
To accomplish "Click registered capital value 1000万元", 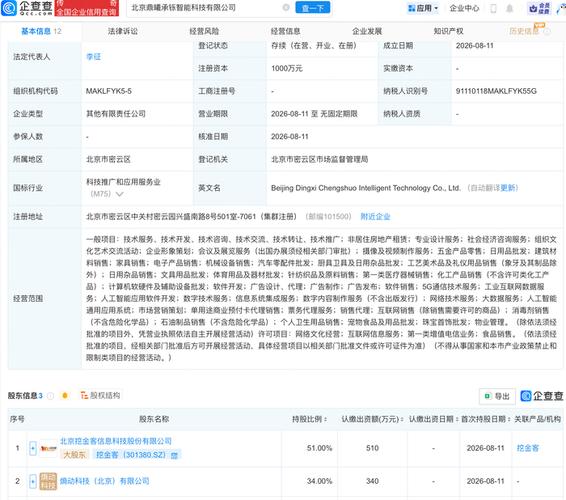I will [287, 68].
